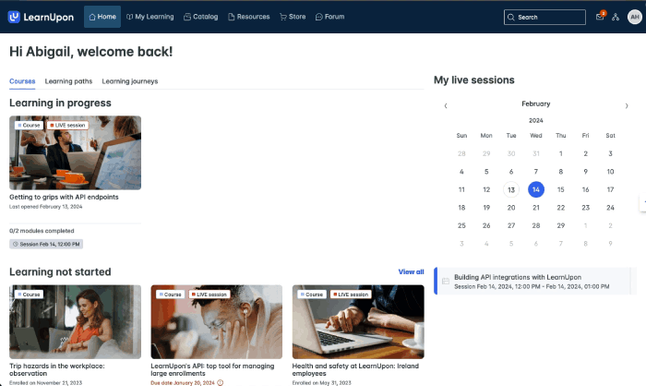Click '0/2 modules completed' text

click(42, 231)
